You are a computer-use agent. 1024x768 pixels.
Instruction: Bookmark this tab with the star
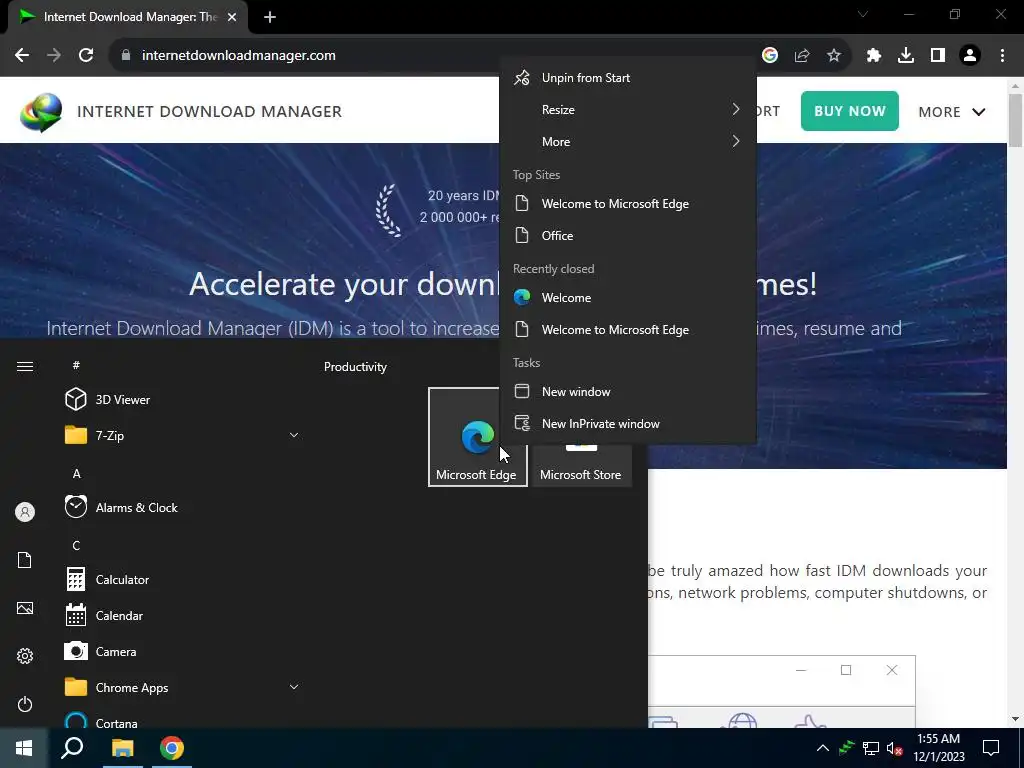click(x=834, y=56)
